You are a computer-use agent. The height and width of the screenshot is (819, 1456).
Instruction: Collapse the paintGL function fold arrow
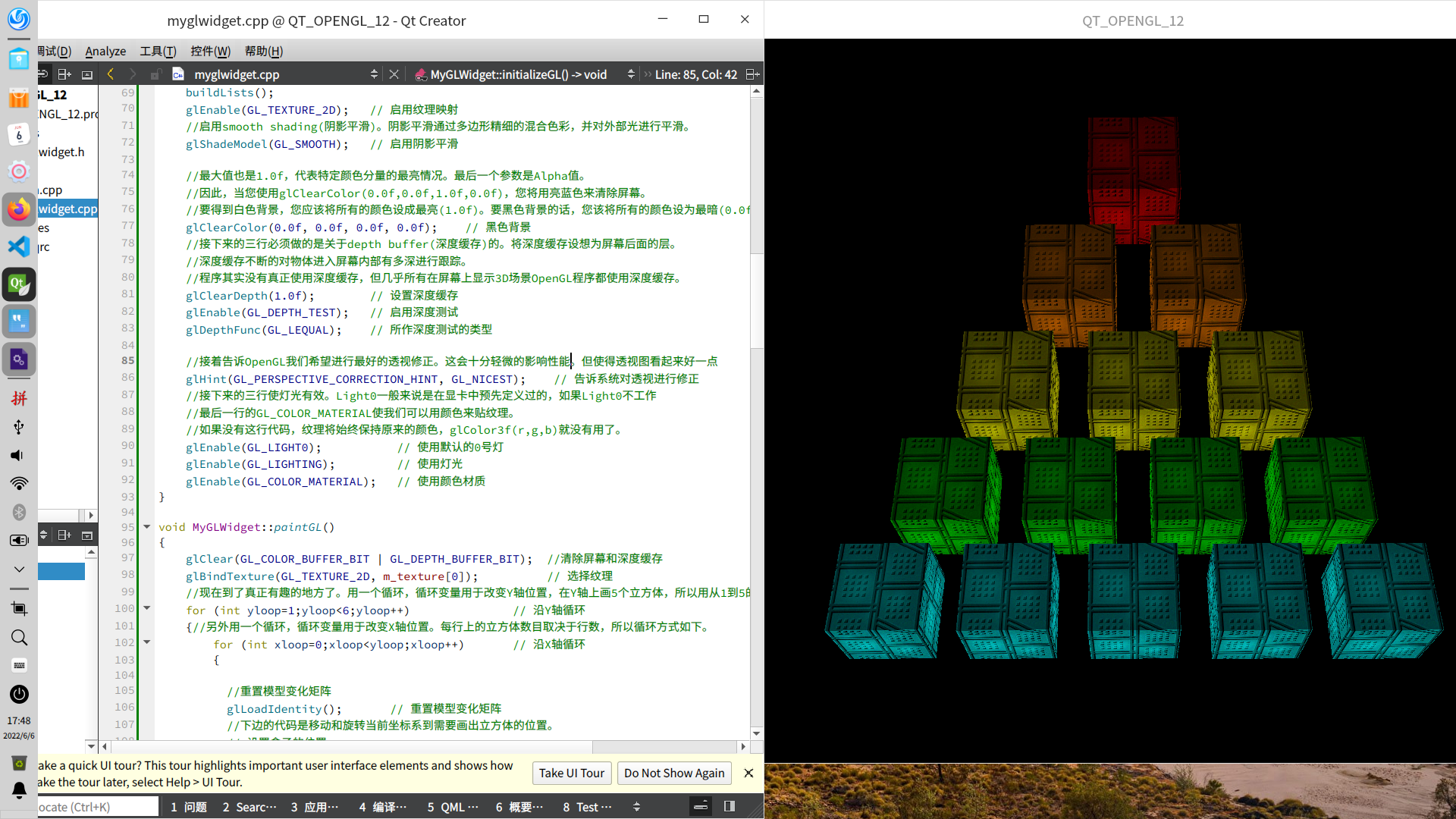click(147, 526)
